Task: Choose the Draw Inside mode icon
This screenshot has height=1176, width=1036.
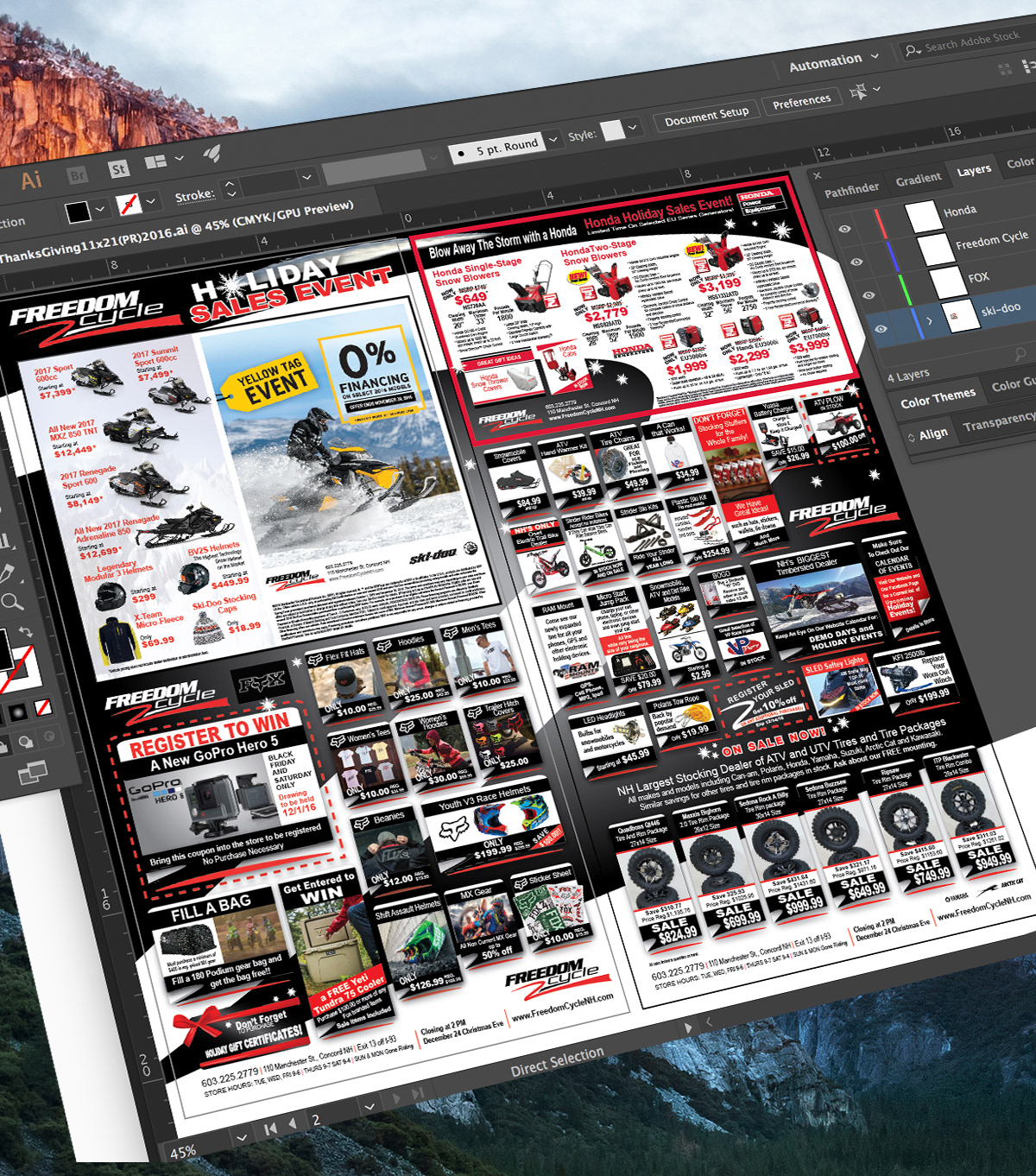Action: [x=50, y=737]
